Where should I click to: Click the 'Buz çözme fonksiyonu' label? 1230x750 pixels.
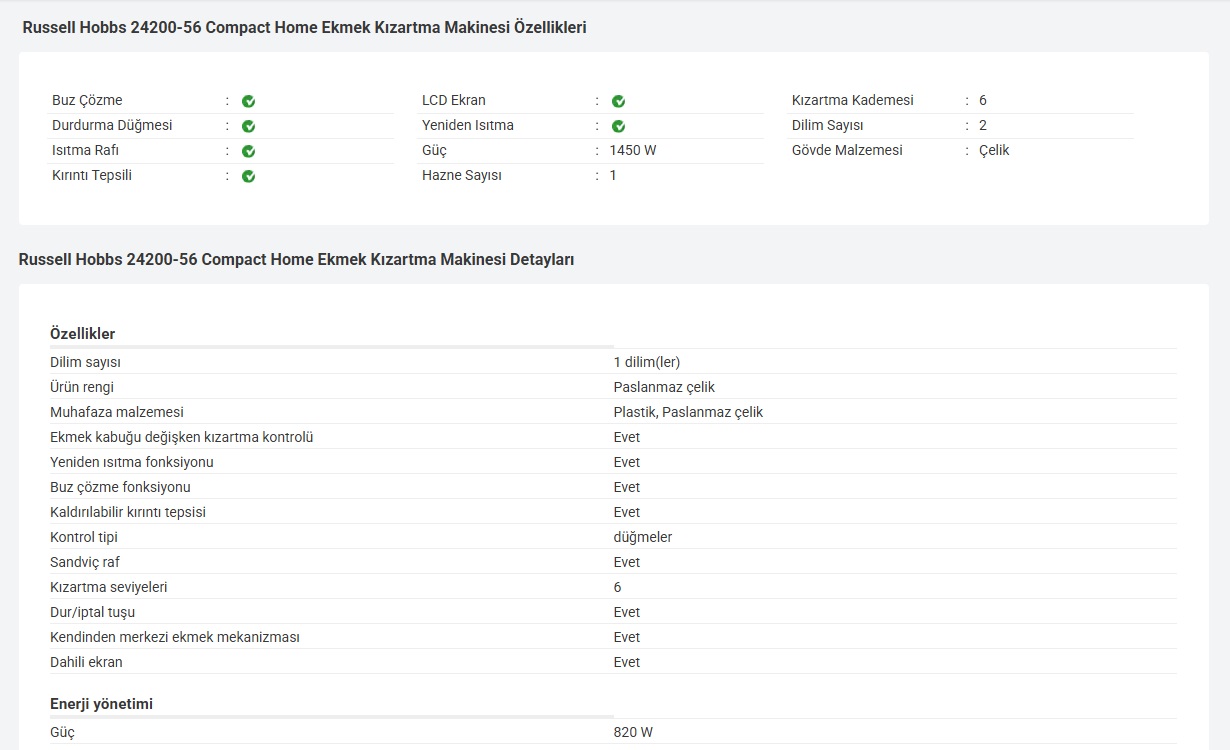coord(120,487)
